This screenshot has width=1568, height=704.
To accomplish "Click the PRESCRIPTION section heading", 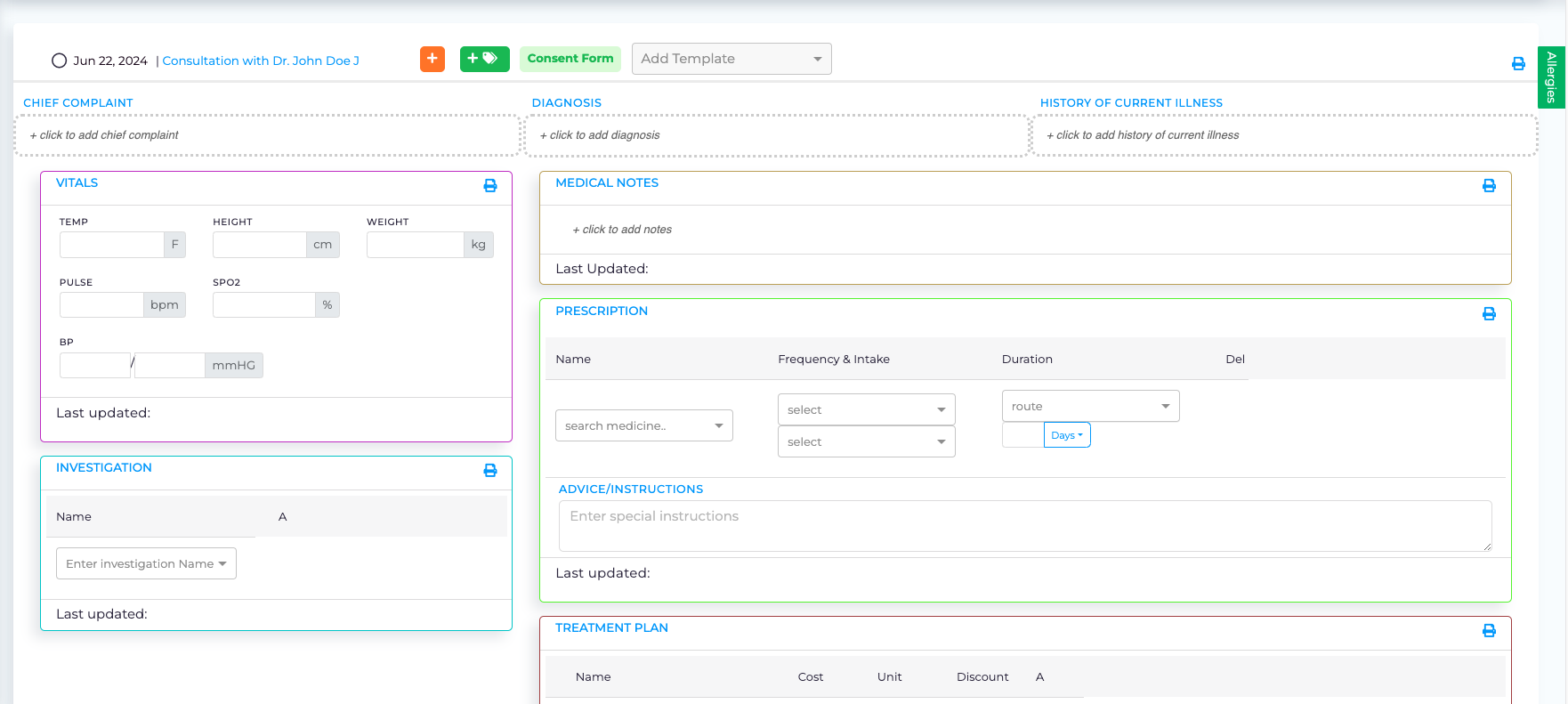I will click(602, 311).
